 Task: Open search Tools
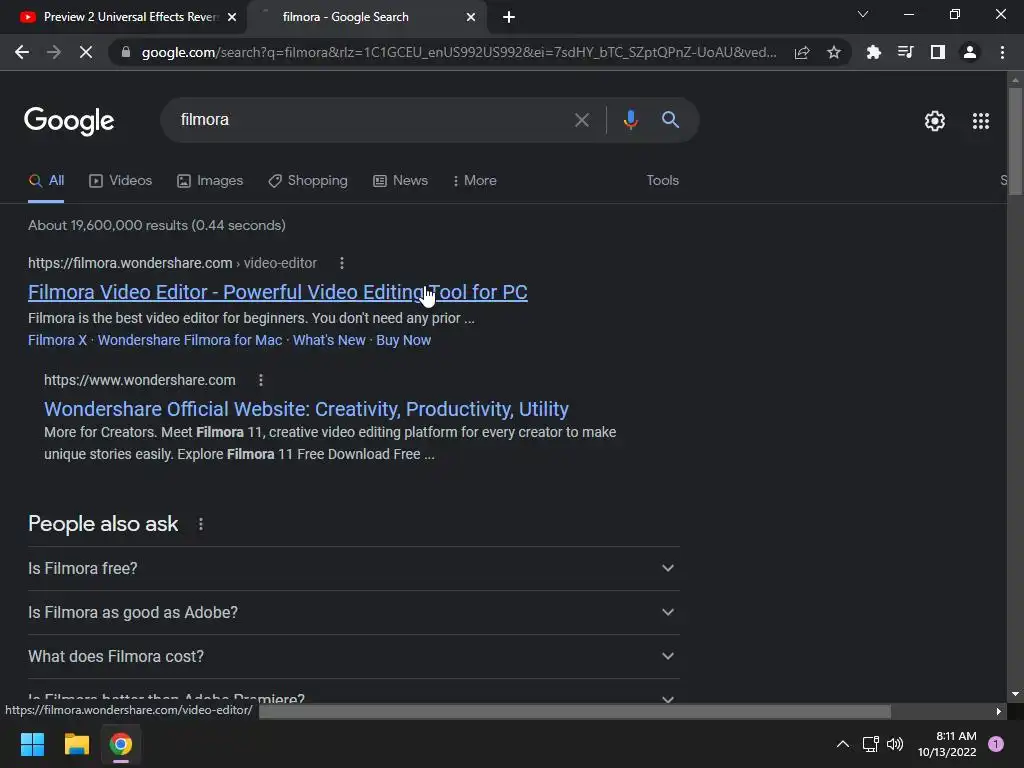[662, 180]
